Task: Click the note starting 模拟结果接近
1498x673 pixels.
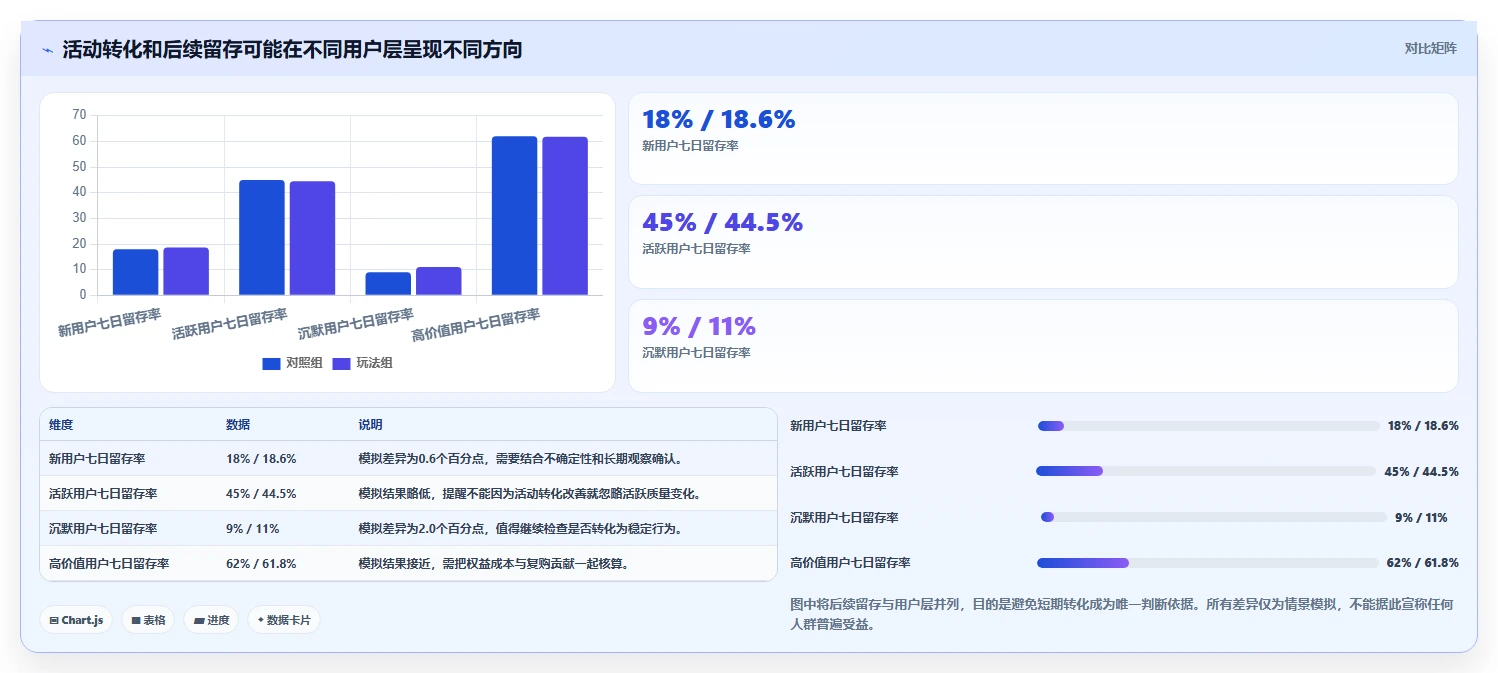Action: pos(495,564)
